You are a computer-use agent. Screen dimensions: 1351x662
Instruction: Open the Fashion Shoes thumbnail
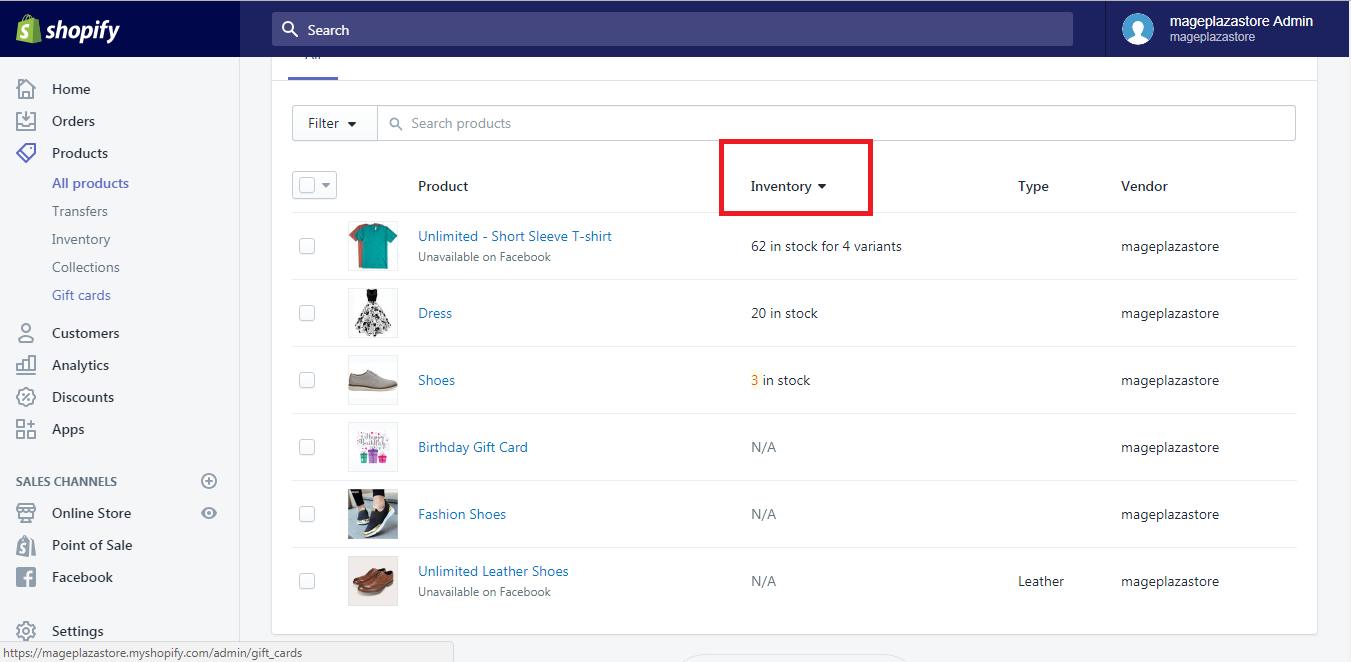[x=373, y=514]
